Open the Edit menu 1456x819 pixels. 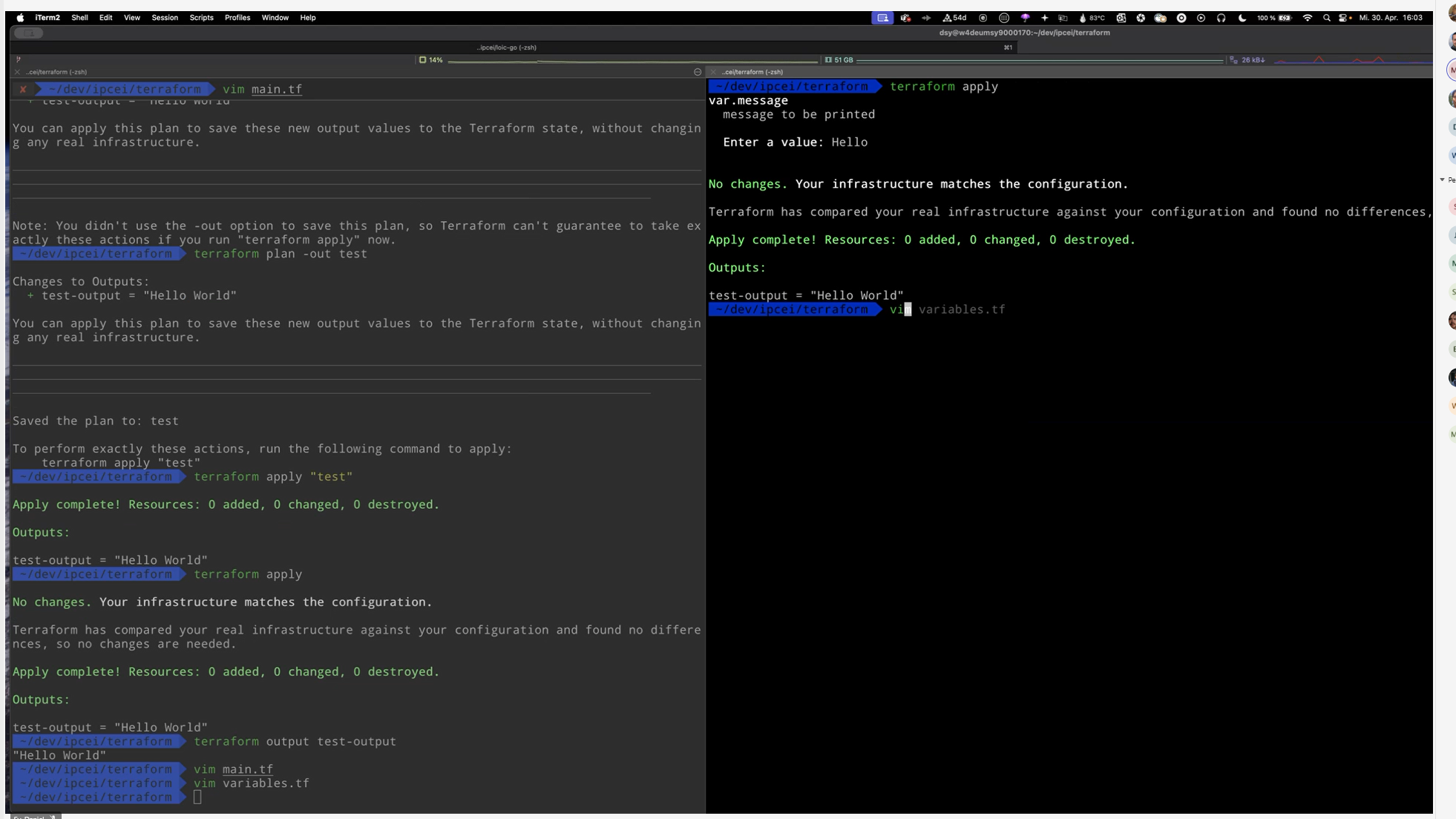click(x=106, y=18)
